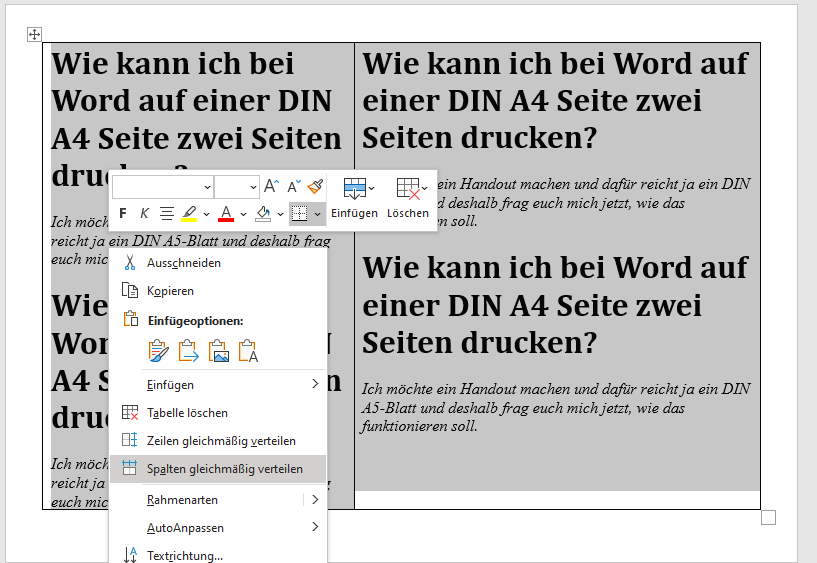
Task: Click the table move handle
Action: click(x=34, y=35)
